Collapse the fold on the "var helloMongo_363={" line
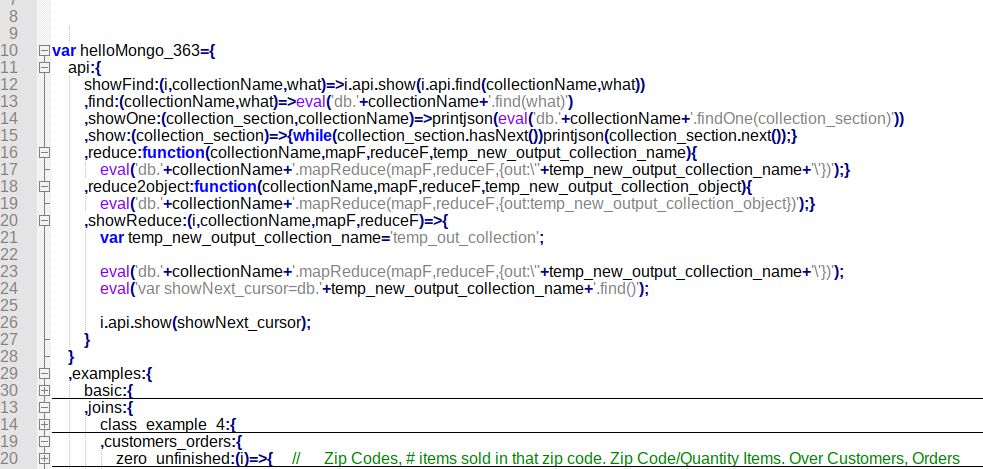The width and height of the screenshot is (983, 469). 44,51
